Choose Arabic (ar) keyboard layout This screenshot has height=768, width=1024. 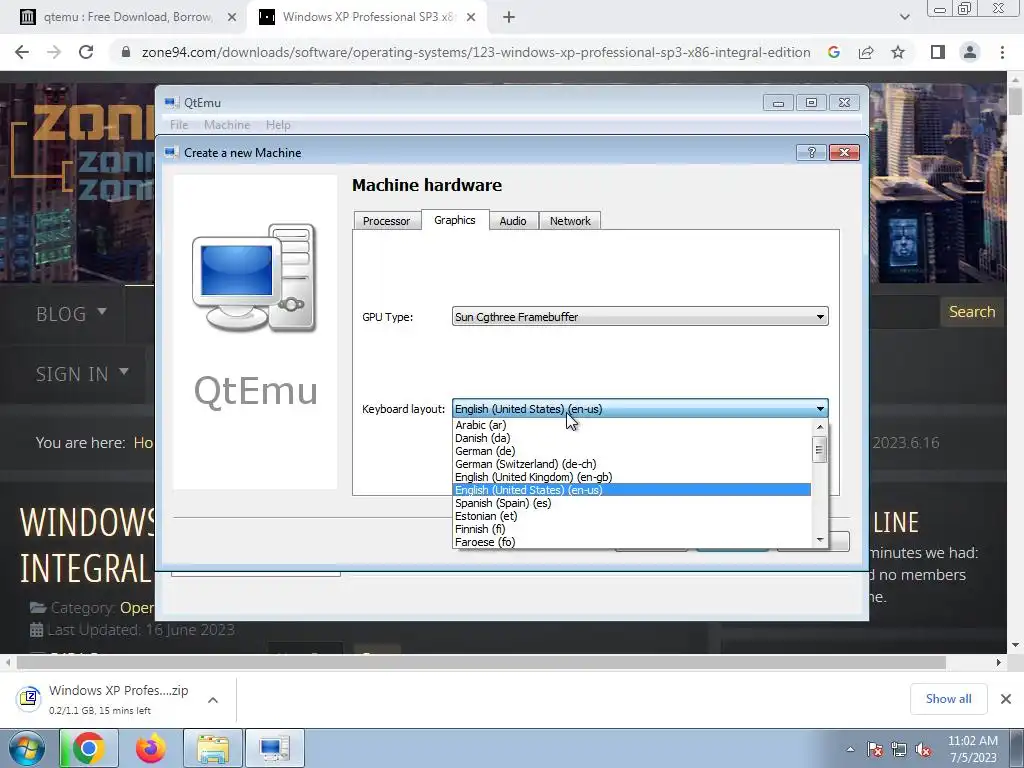(632, 425)
